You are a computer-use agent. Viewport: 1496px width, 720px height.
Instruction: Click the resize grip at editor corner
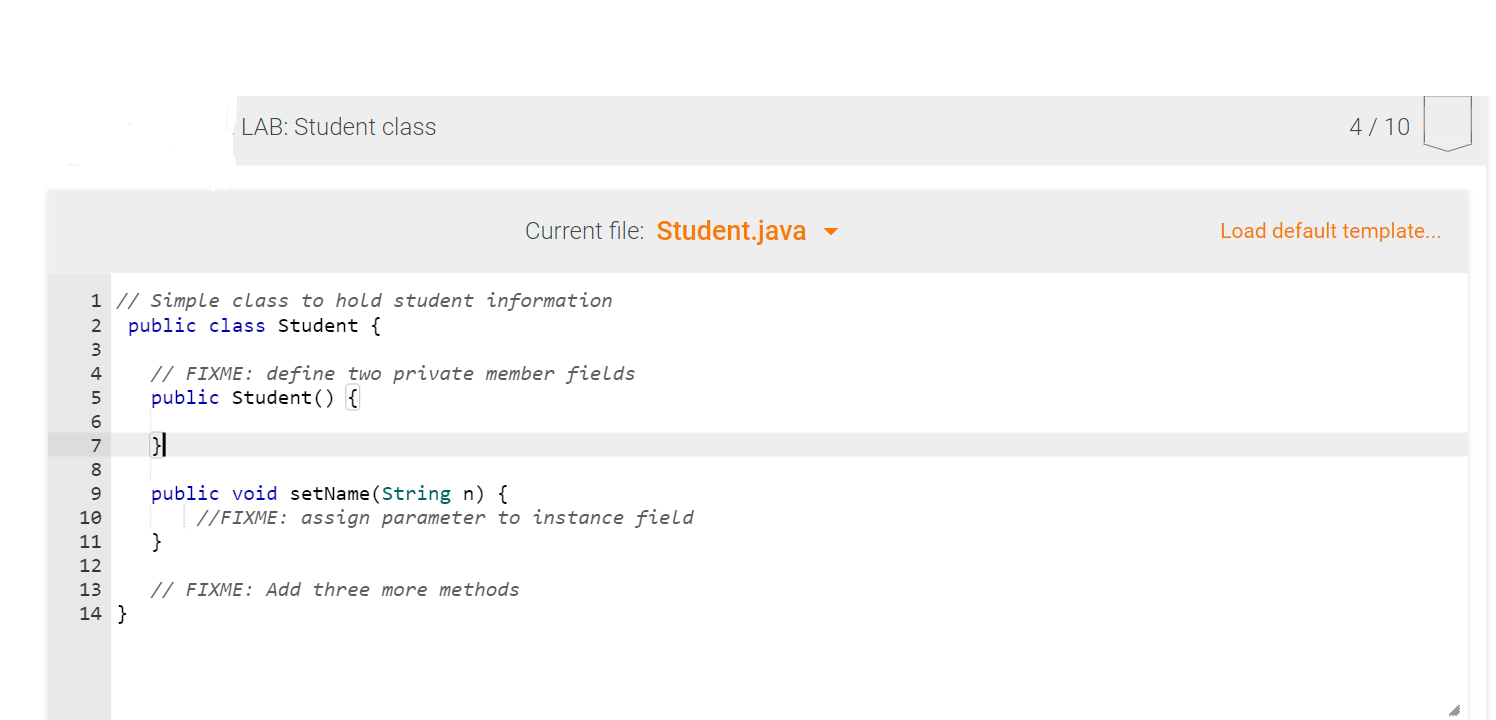(1454, 709)
